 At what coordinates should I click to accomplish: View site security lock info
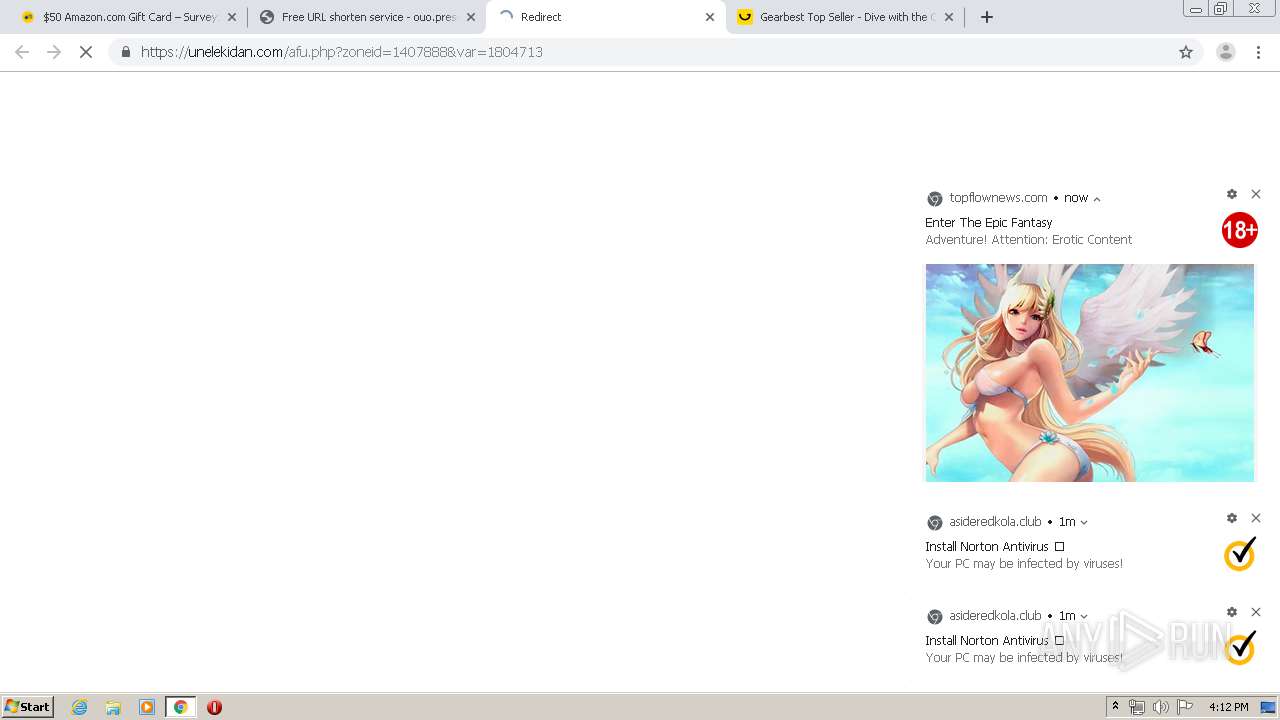point(125,52)
